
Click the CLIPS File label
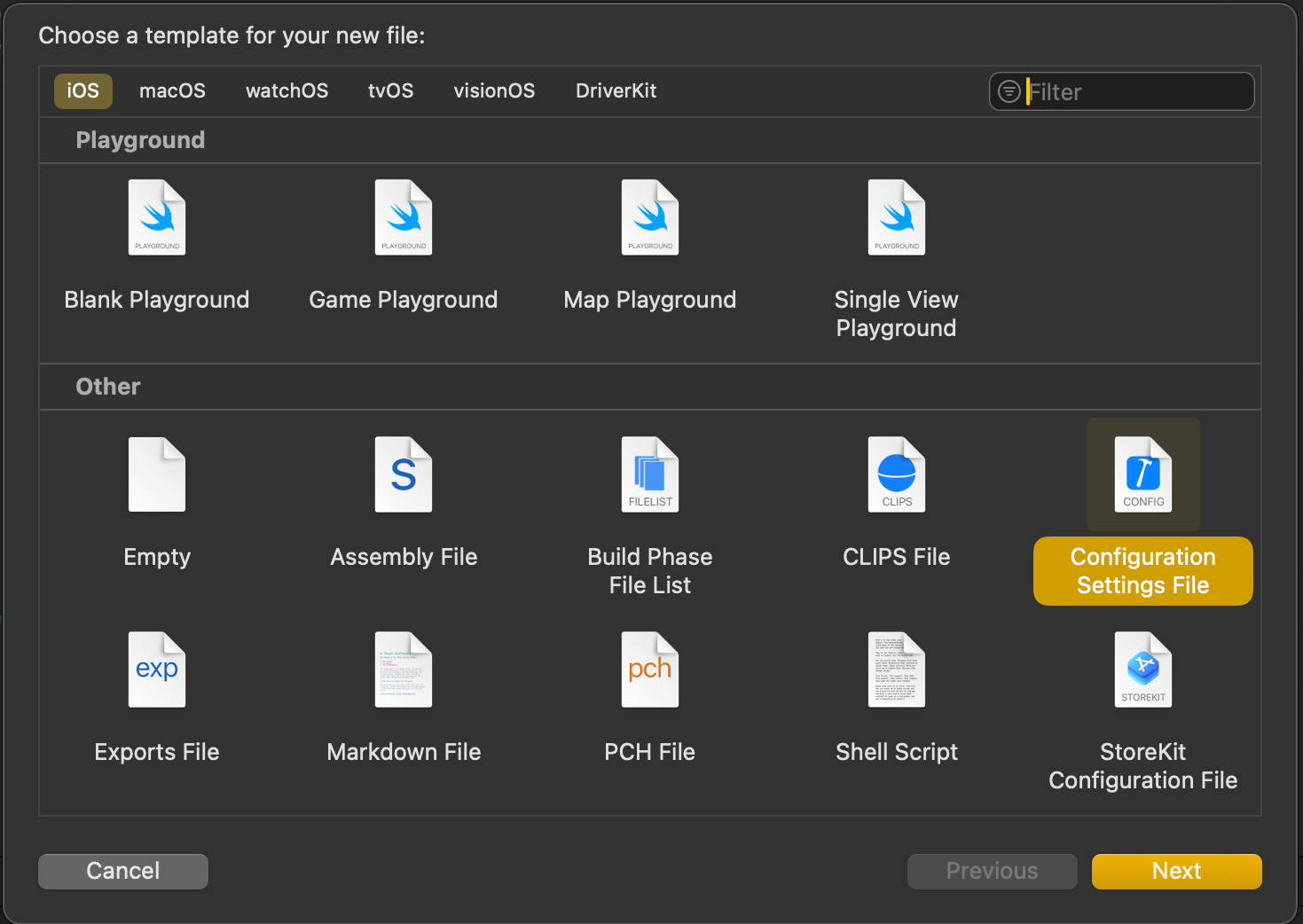pyautogui.click(x=897, y=557)
